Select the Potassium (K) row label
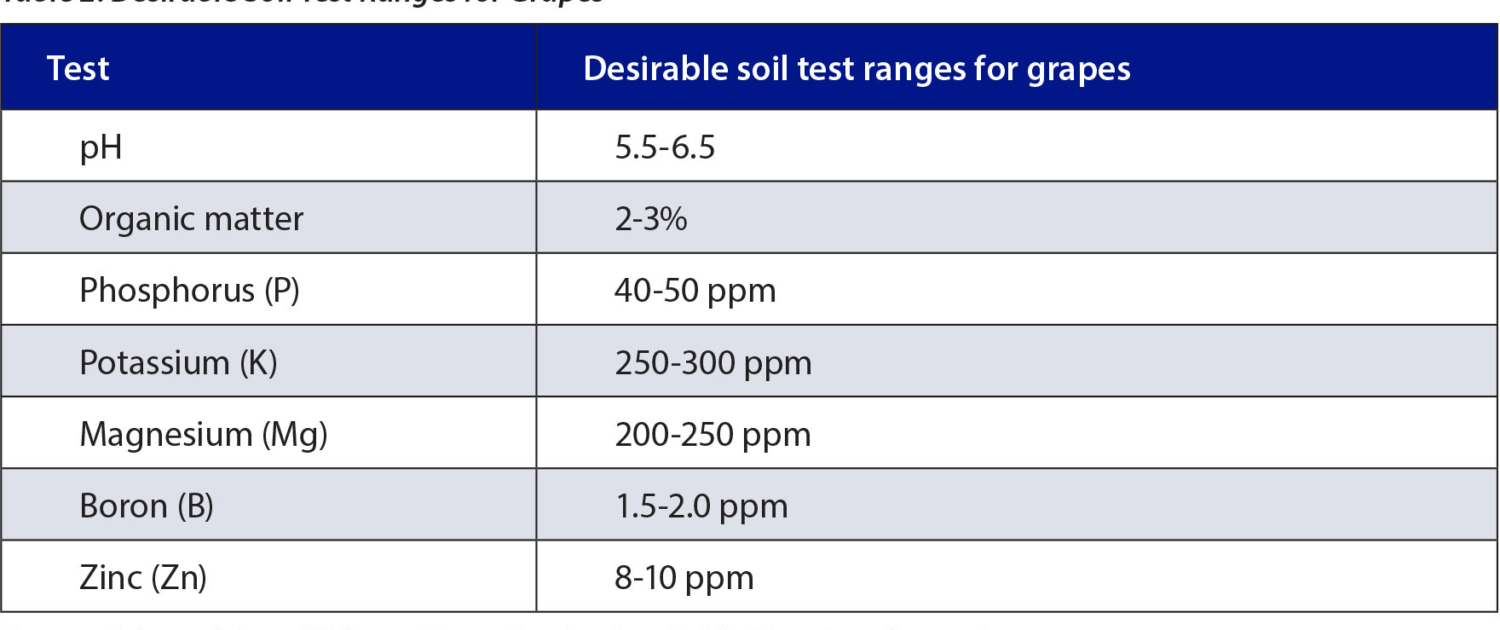Screen dimensions: 1500x630 pos(178,362)
